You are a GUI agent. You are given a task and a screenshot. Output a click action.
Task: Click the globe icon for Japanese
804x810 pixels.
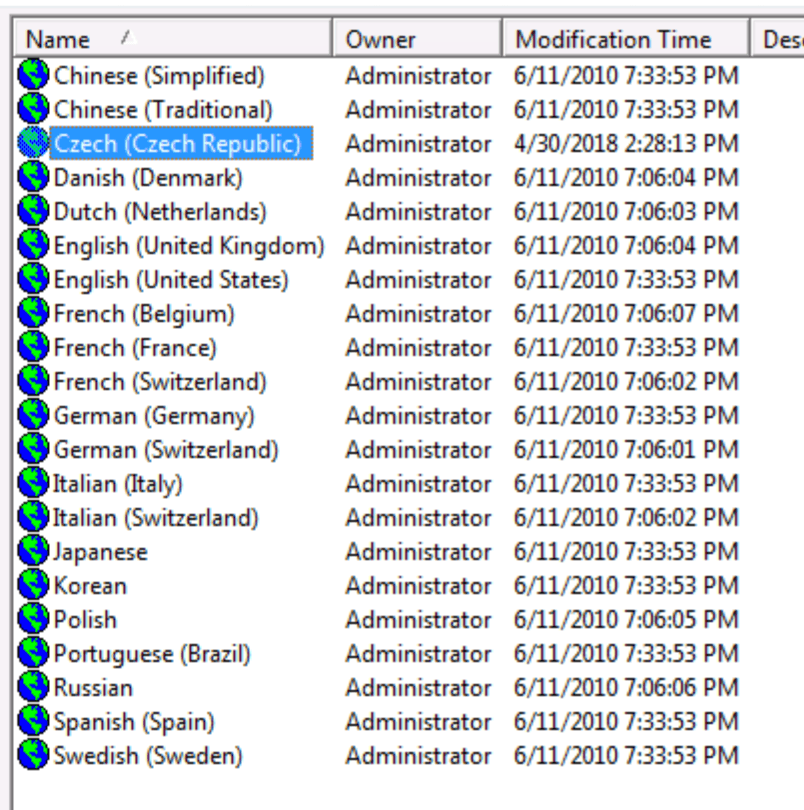pos(33,551)
